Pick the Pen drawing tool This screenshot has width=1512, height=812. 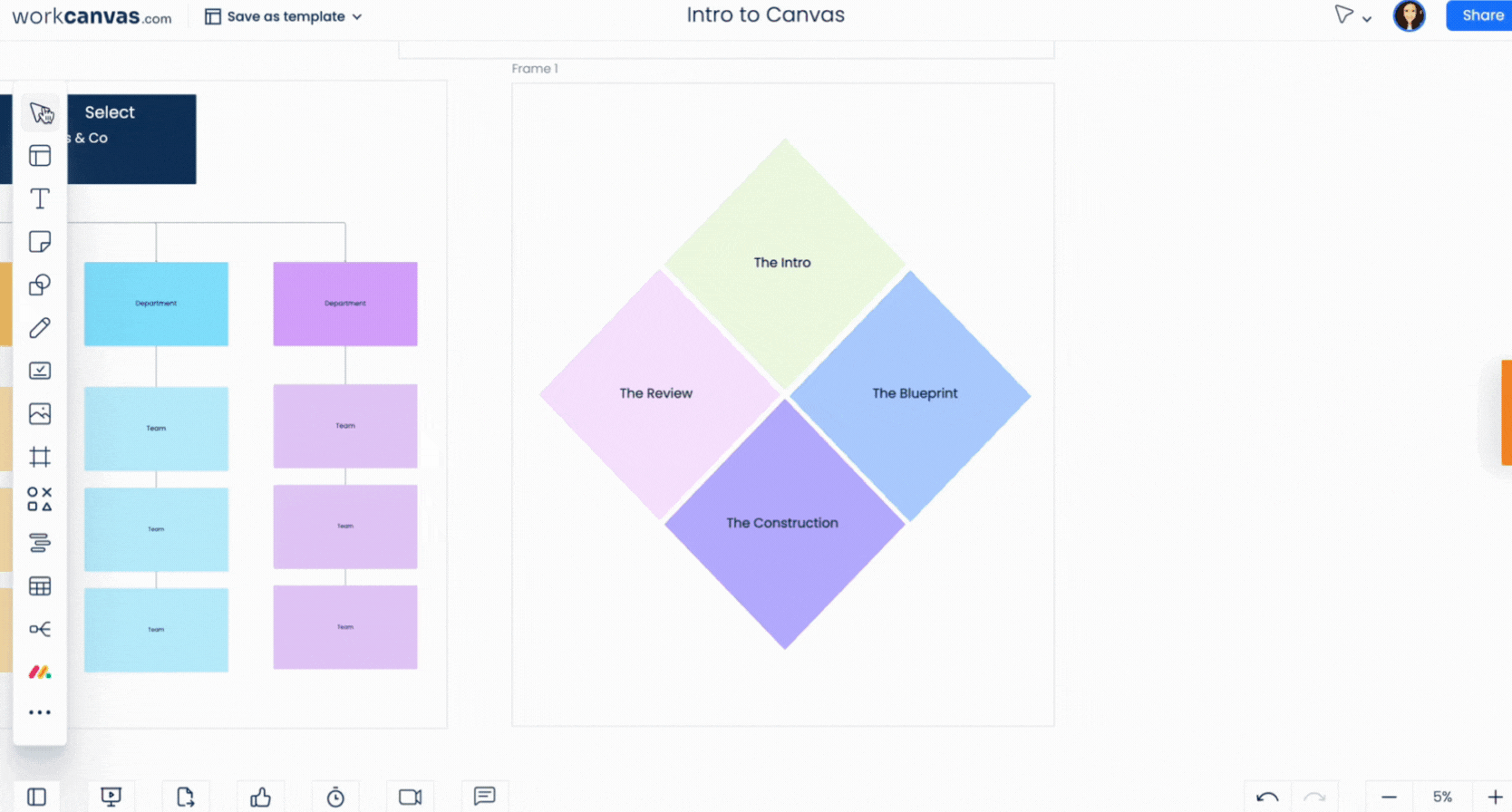pyautogui.click(x=40, y=328)
